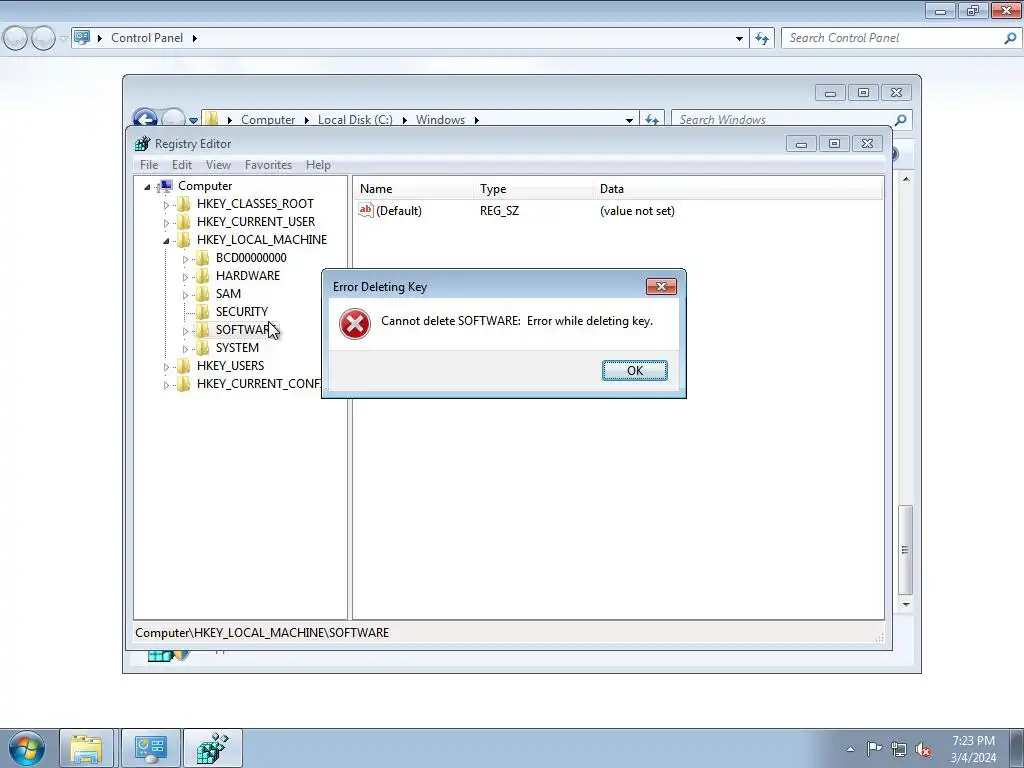Click scrollbar up arrow in explorer window

point(906,179)
